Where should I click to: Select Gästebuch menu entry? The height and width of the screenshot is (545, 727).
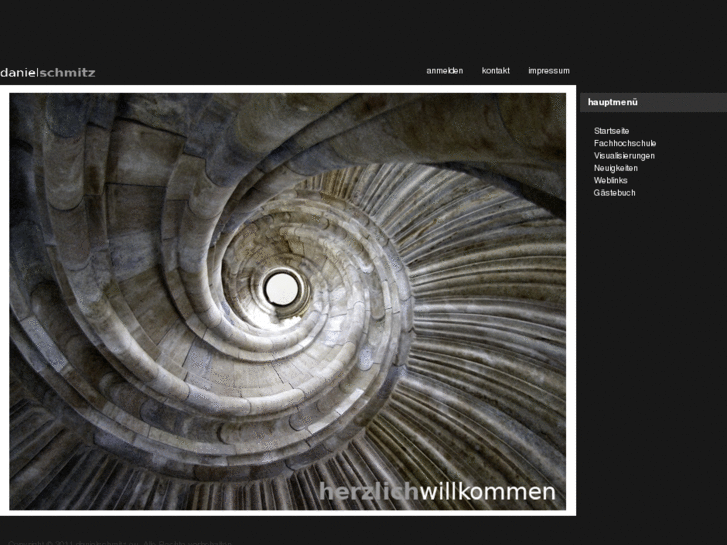click(x=614, y=193)
